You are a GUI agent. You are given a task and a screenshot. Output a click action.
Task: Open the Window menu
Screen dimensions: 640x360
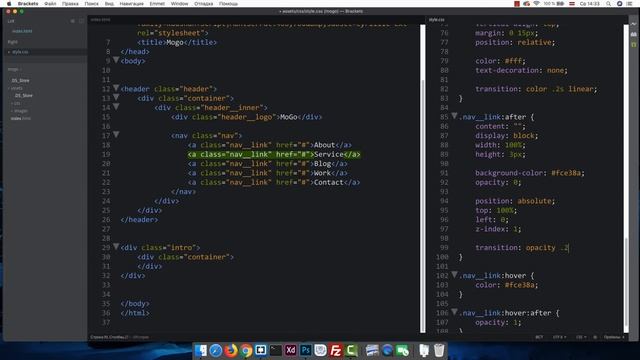coord(179,4)
